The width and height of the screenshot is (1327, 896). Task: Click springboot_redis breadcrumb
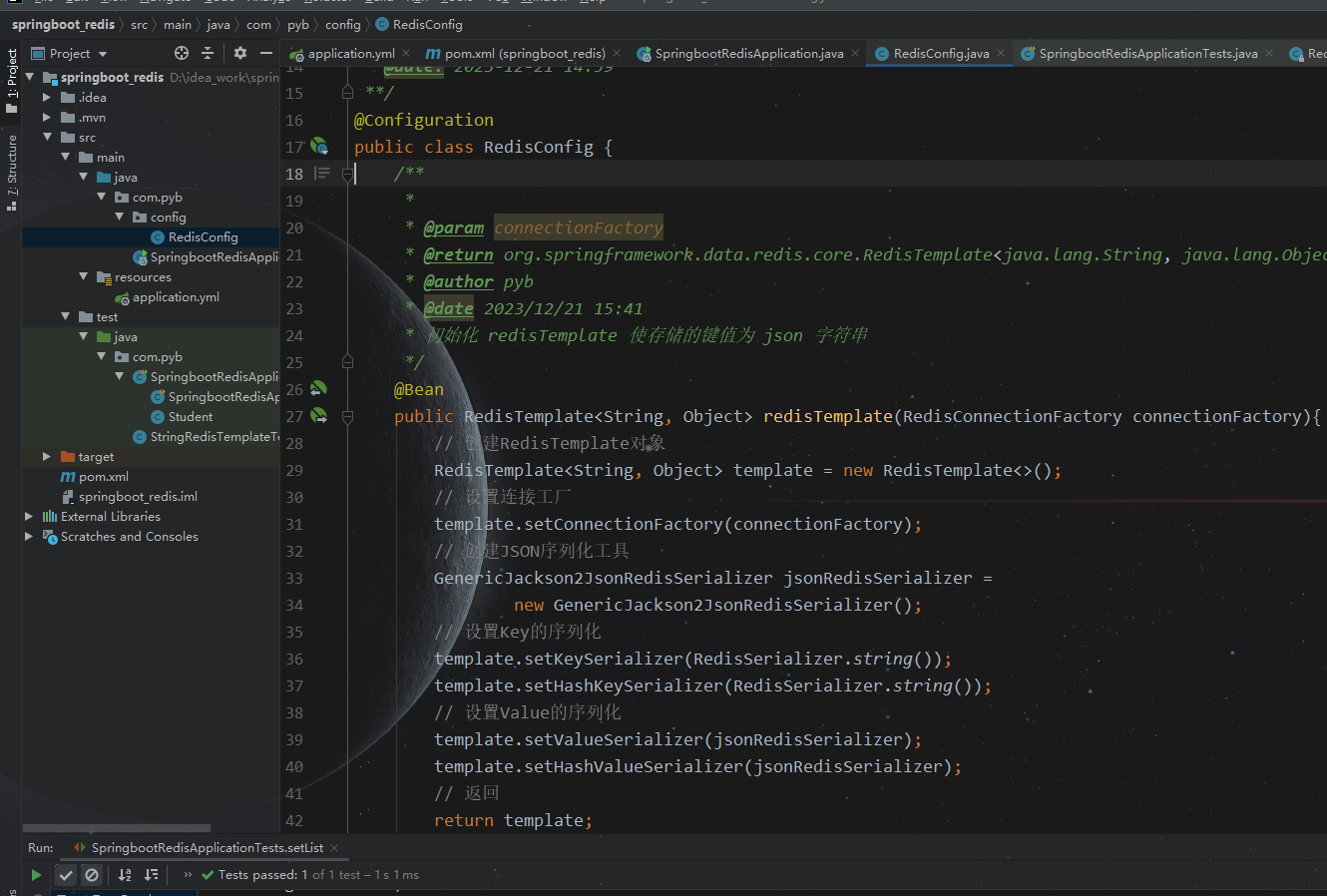(63, 24)
